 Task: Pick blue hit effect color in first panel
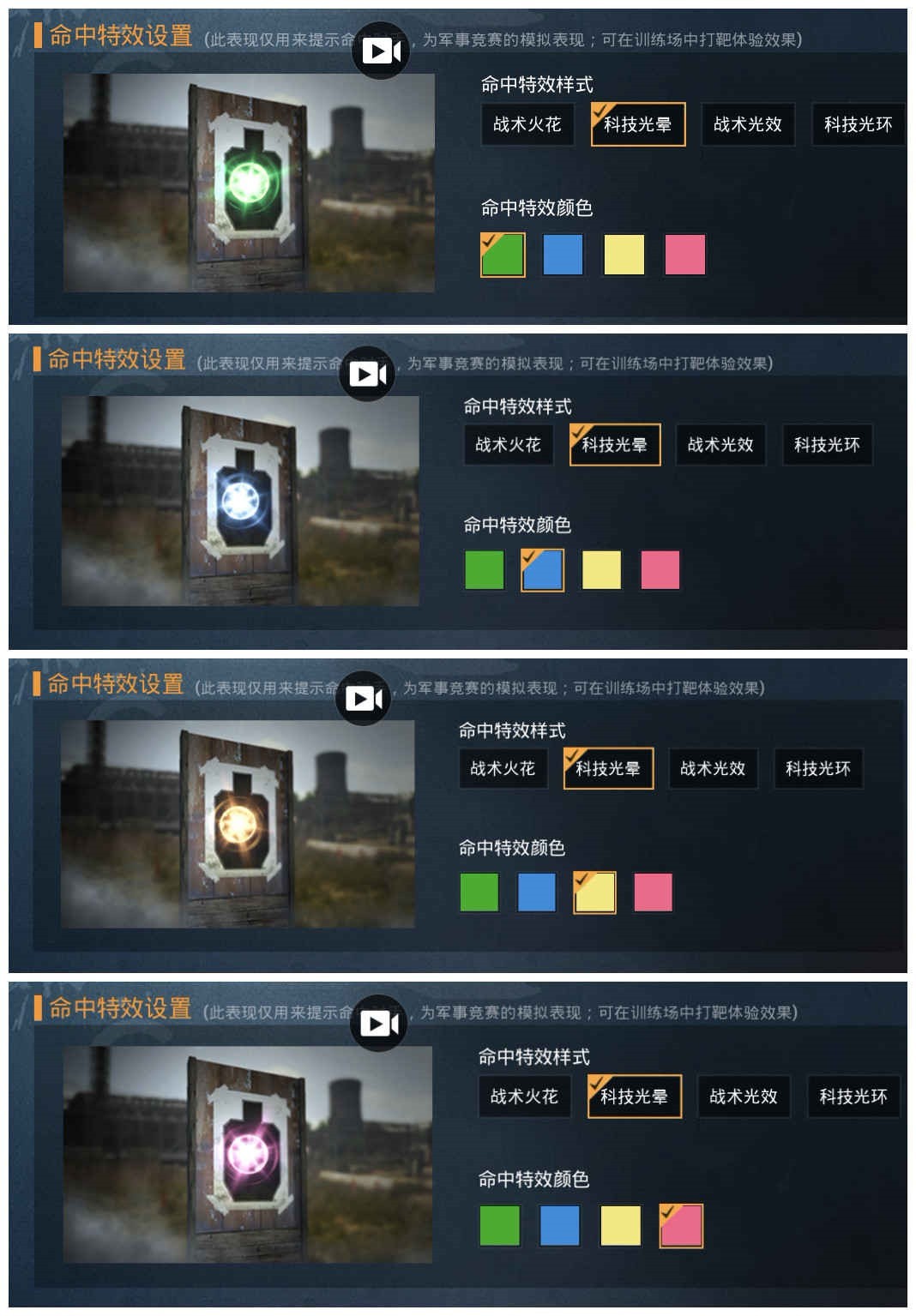coord(563,255)
